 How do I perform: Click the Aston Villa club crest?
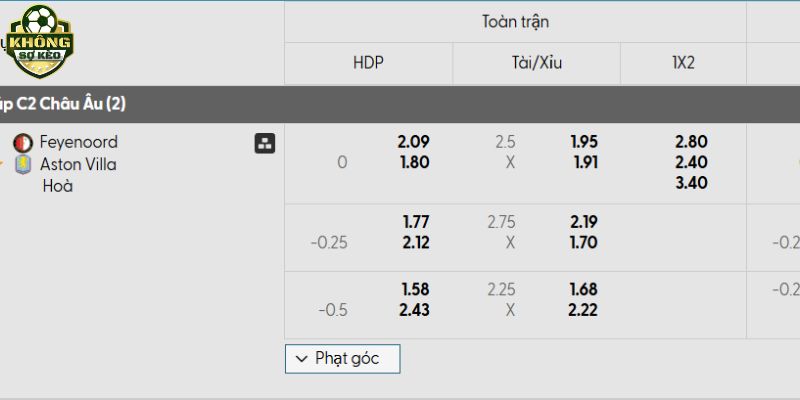coord(22,164)
